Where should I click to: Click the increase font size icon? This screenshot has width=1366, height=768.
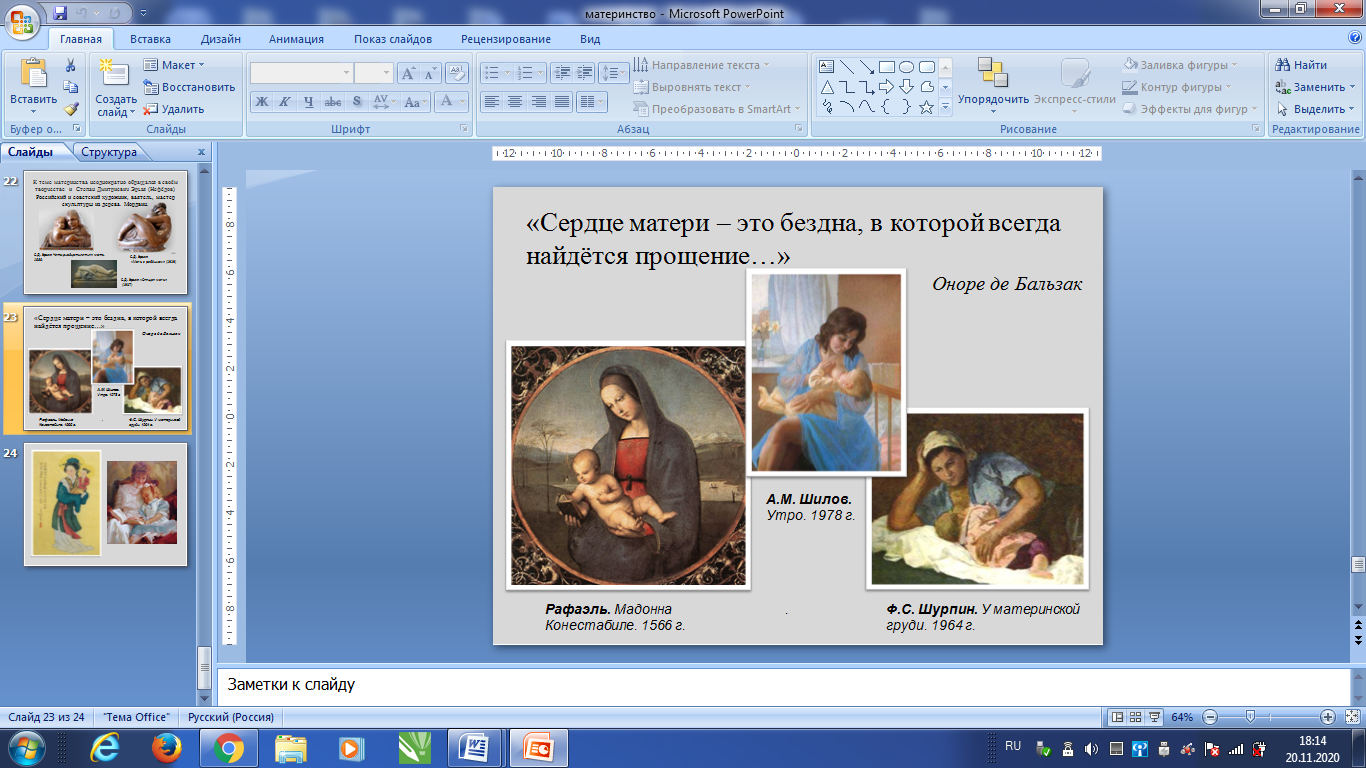click(x=408, y=73)
